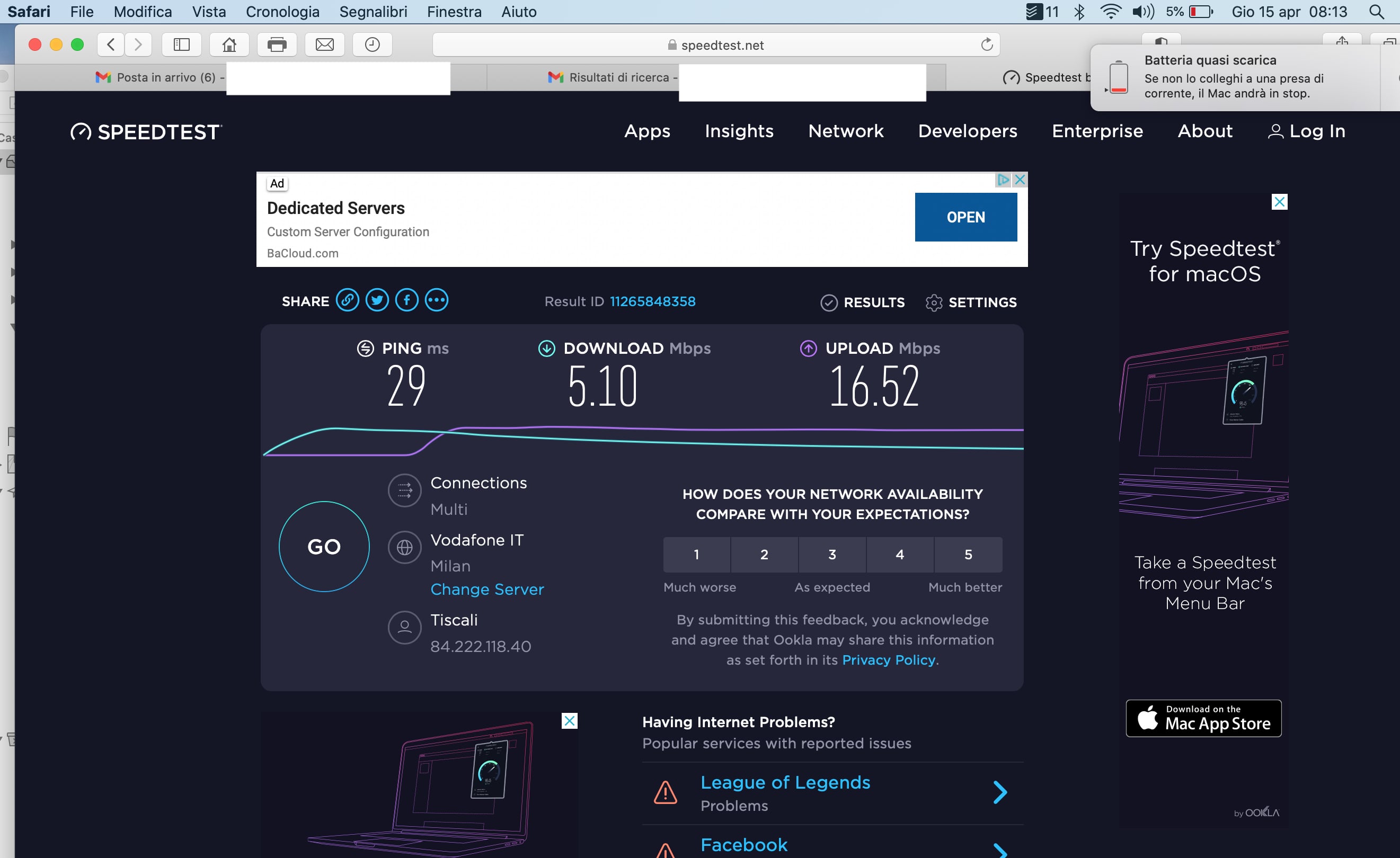This screenshot has height=858, width=1400.
Task: Share result on Facebook icon
Action: pos(407,300)
